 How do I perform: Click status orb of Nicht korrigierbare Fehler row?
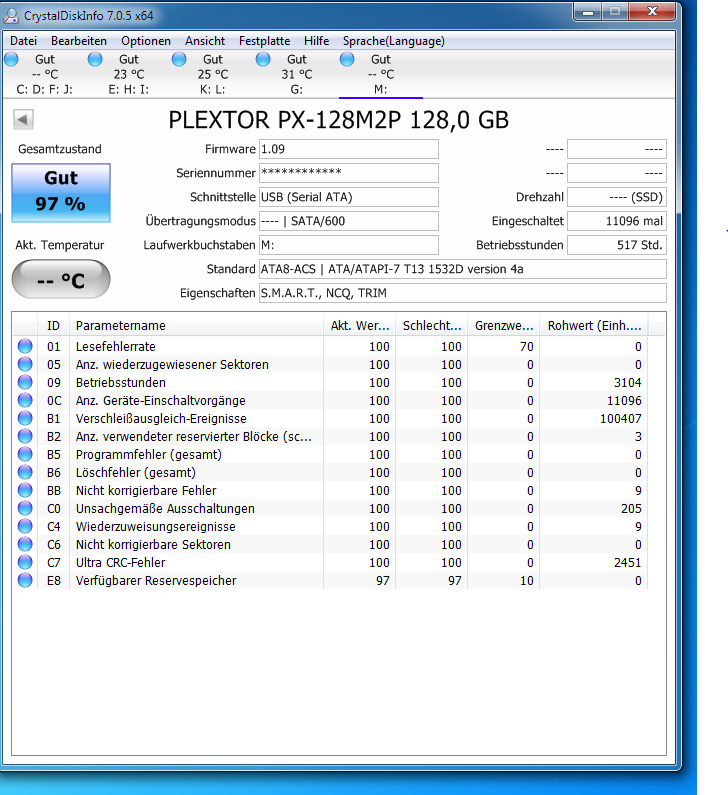(x=25, y=490)
